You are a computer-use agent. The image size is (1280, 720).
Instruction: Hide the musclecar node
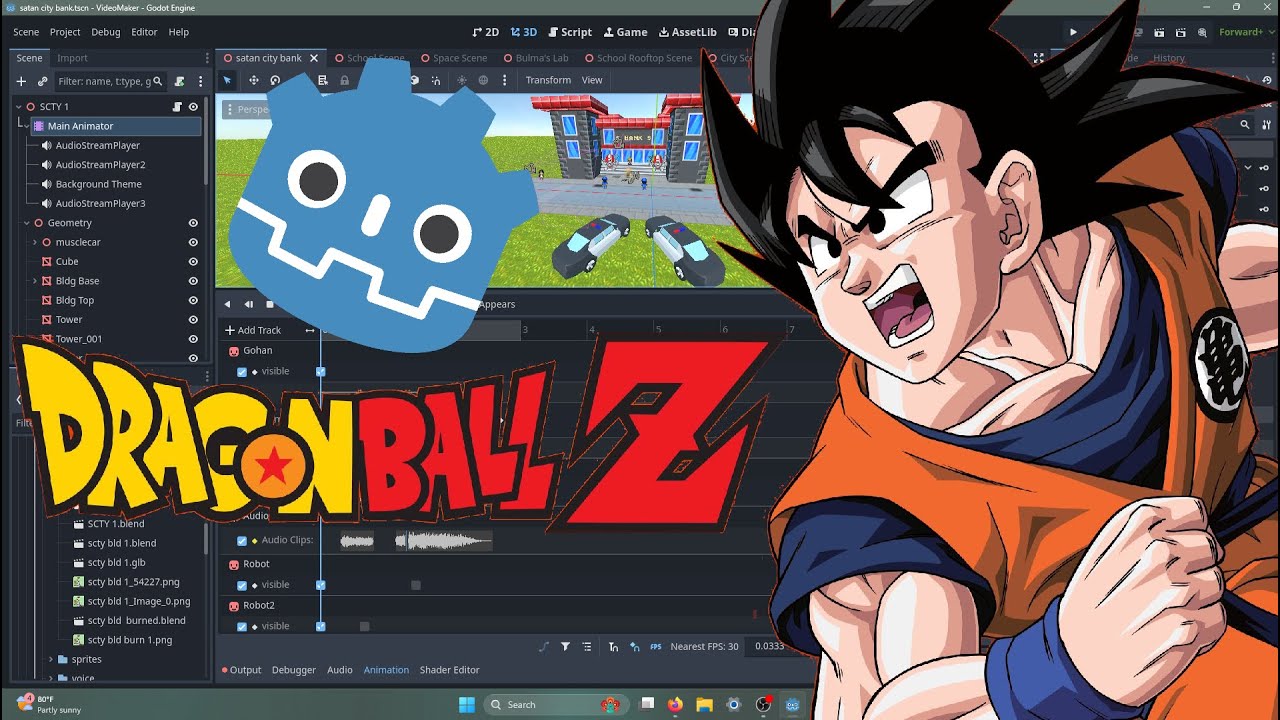193,242
